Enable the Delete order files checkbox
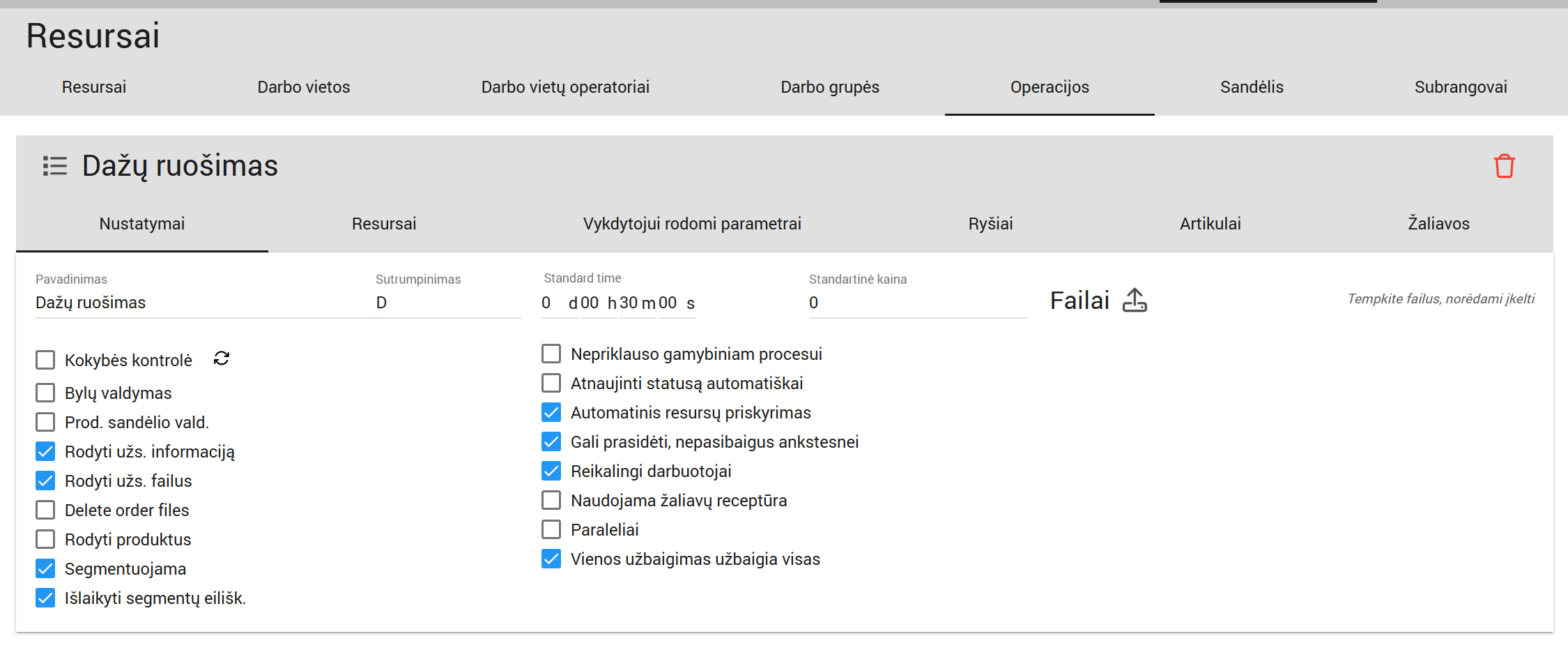Image resolution: width=1568 pixels, height=650 pixels. [45, 511]
